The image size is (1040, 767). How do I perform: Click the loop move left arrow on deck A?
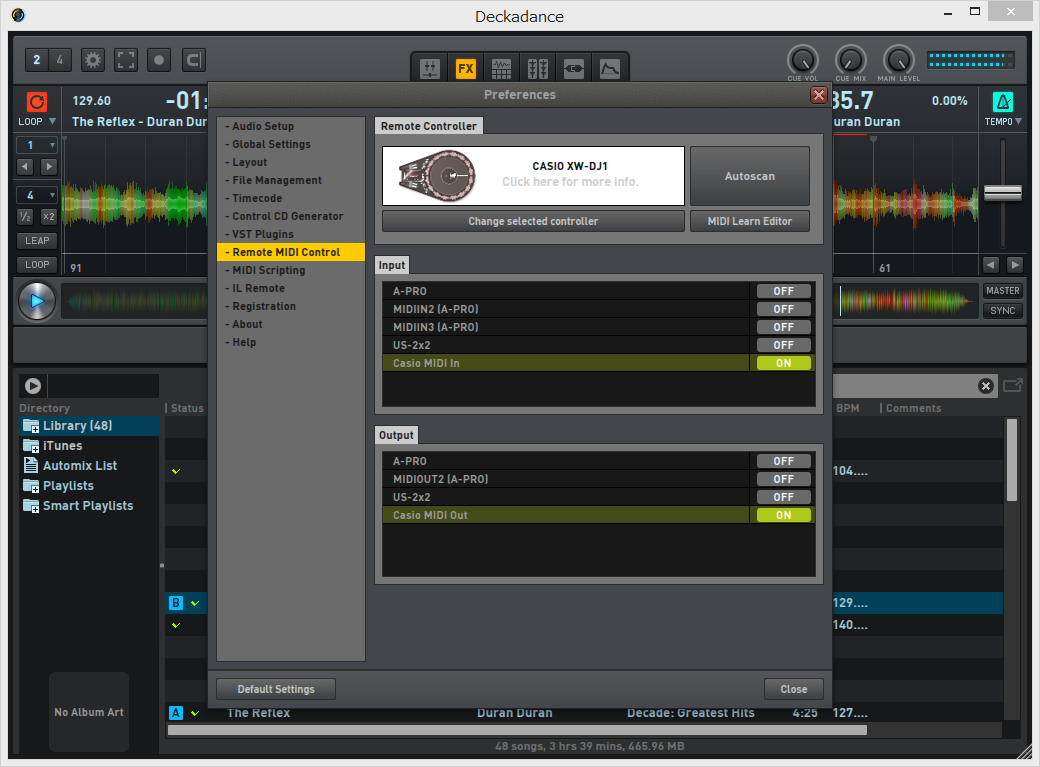point(25,167)
